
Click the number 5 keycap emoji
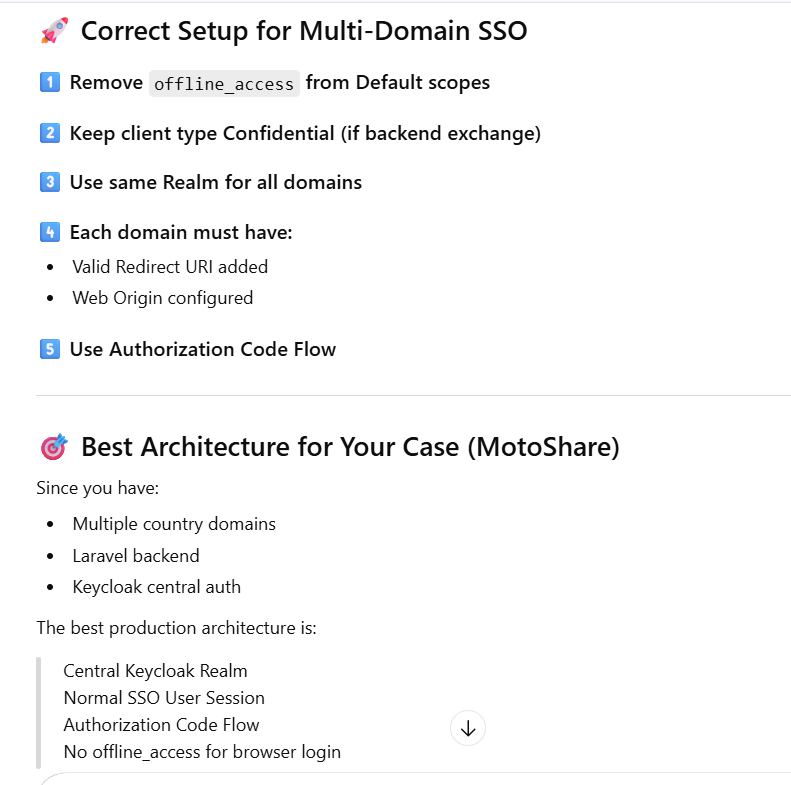[49, 349]
